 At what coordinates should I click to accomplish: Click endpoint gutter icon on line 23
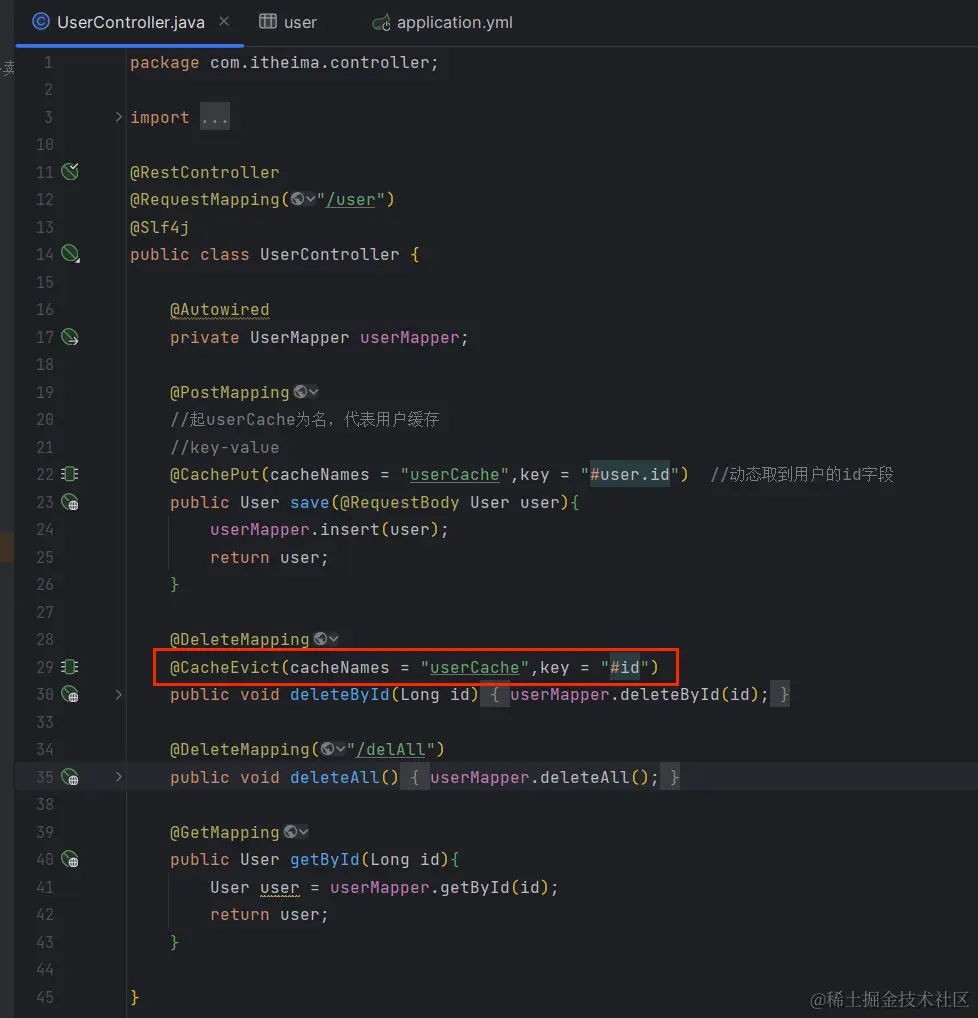[69, 502]
